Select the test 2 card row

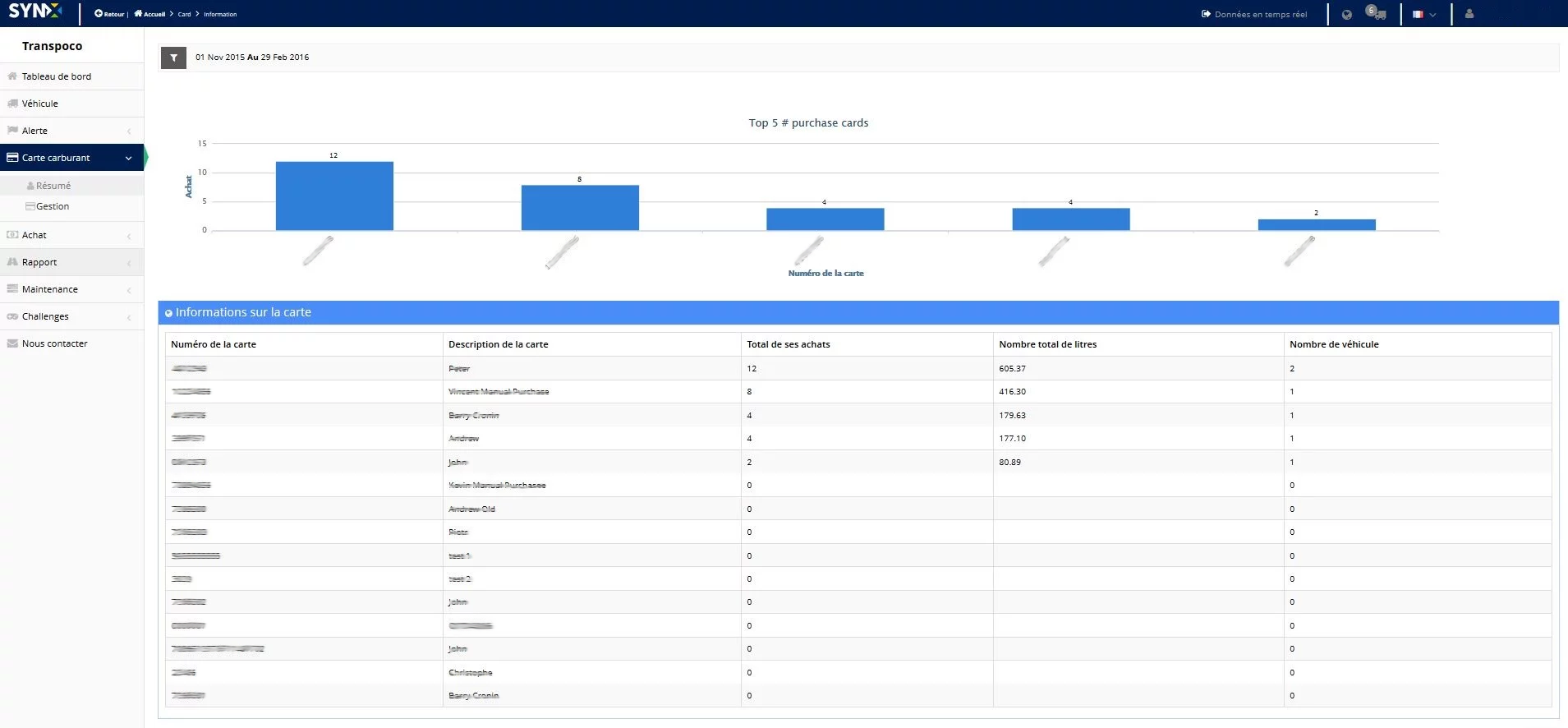point(858,578)
